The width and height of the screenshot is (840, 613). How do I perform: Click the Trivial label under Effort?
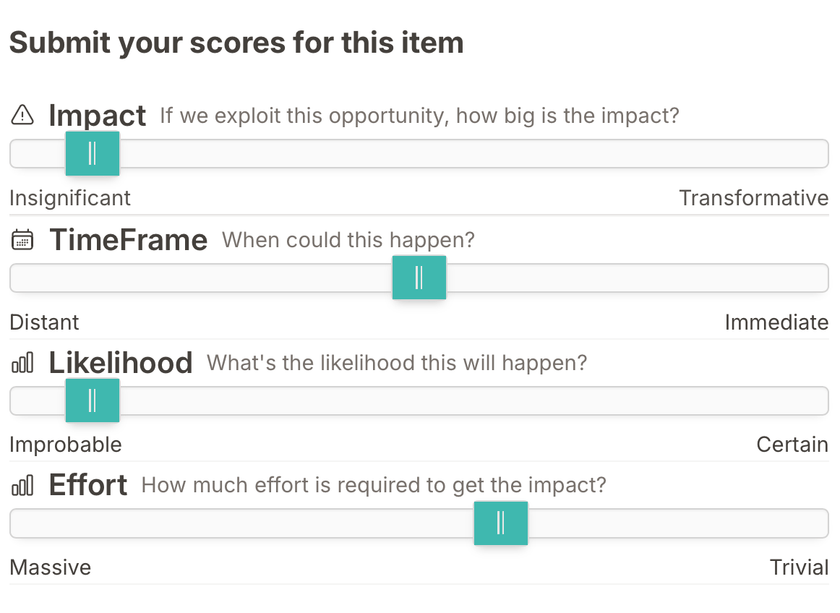click(x=799, y=568)
